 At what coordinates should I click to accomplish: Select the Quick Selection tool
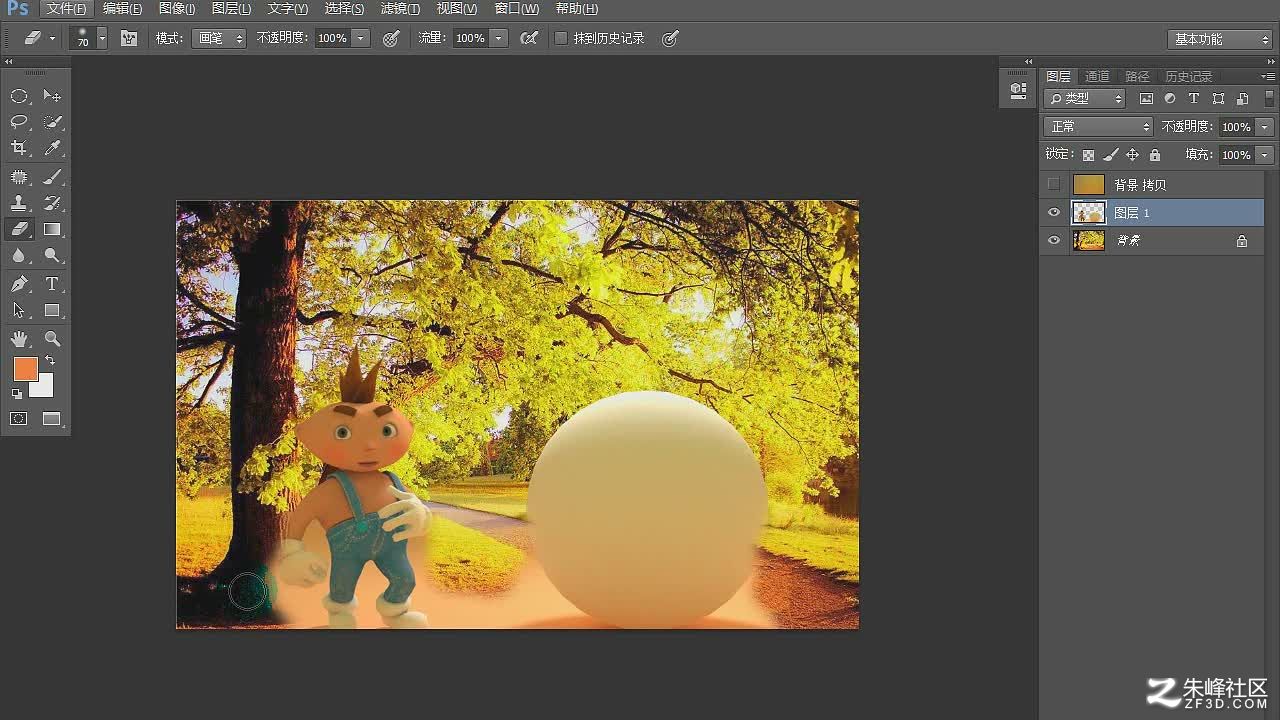(53, 122)
